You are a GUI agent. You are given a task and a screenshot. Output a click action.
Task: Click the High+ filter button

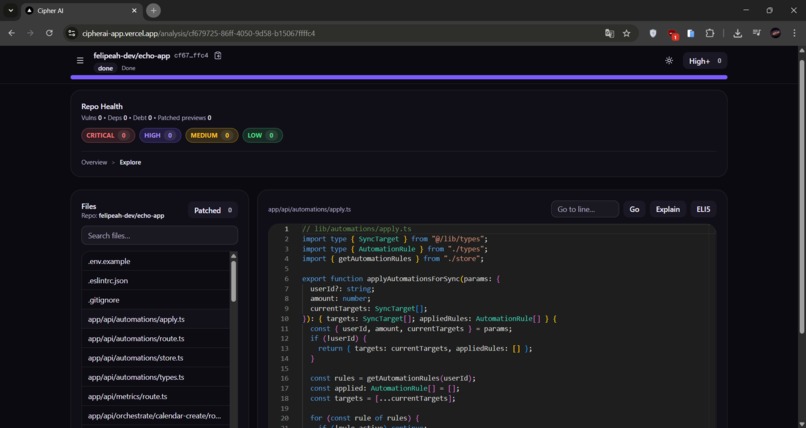[705, 61]
